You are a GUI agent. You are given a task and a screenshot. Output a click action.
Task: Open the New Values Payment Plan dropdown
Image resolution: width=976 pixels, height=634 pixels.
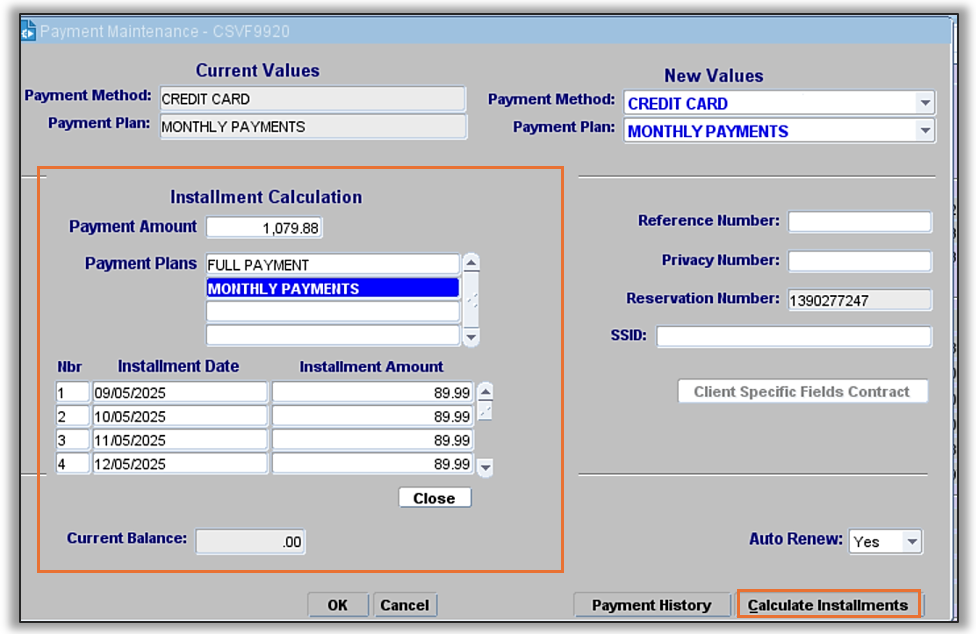point(925,131)
